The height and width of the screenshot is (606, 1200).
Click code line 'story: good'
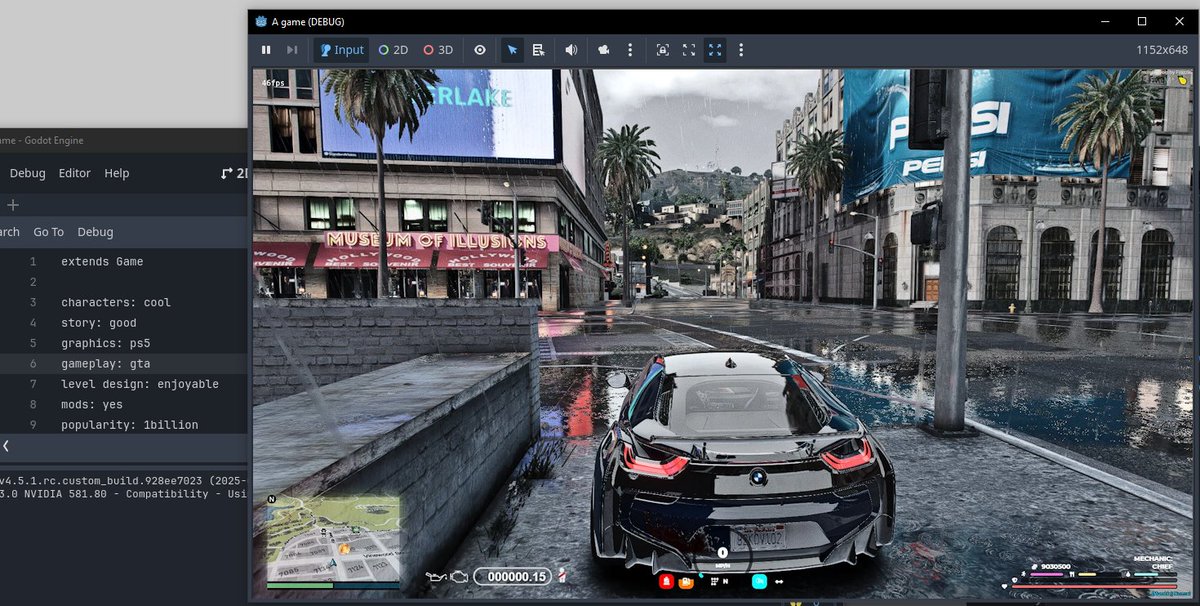99,323
